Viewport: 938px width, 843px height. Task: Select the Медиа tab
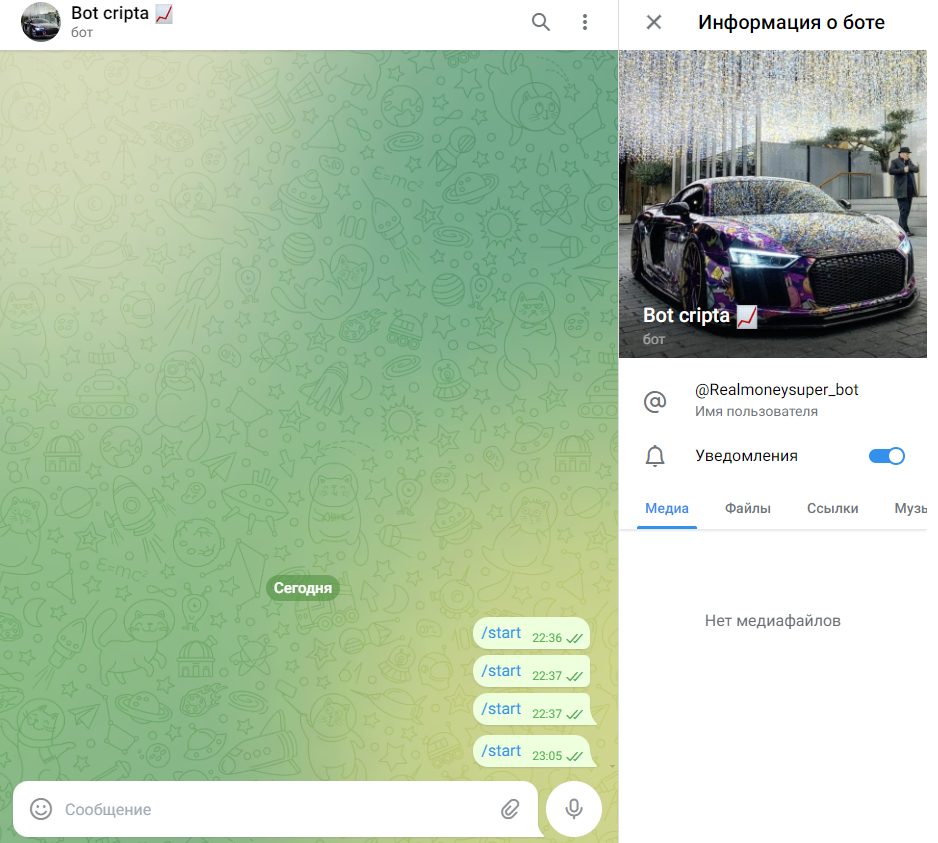[x=666, y=509]
